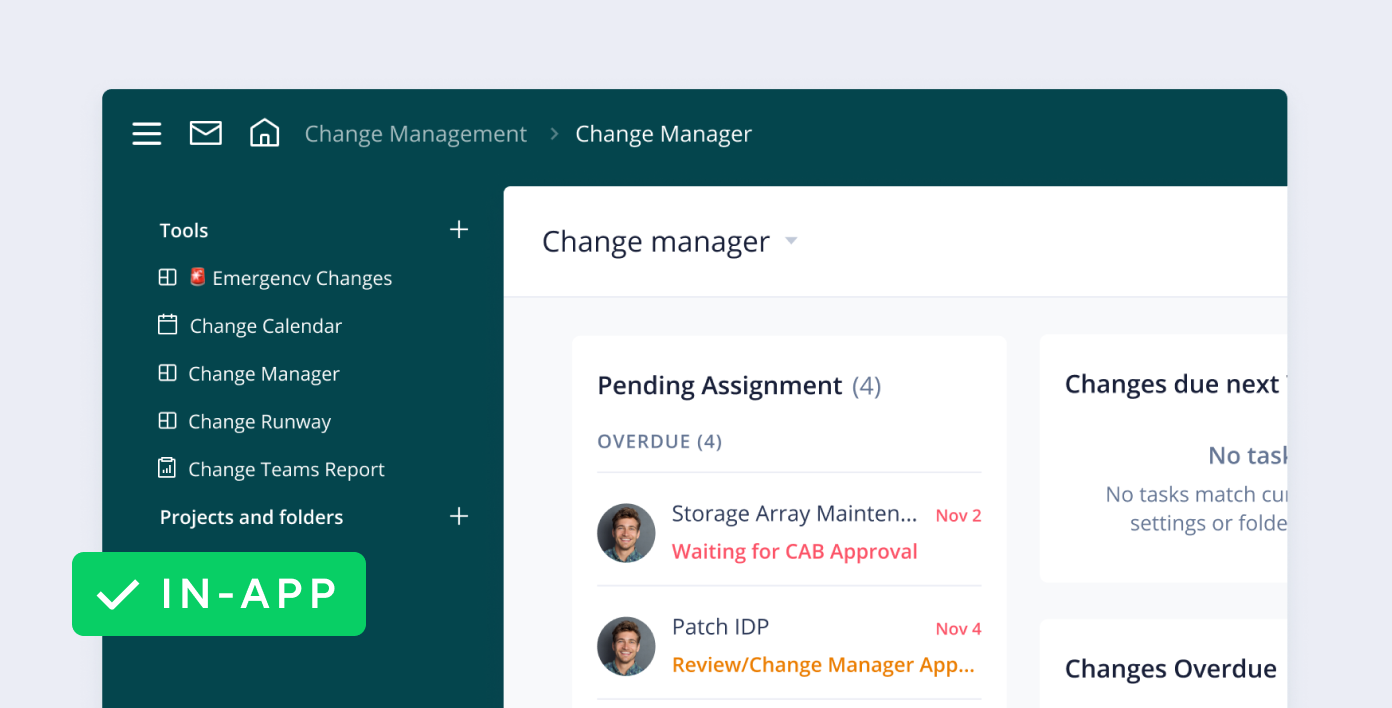This screenshot has height=708, width=1392.
Task: Click the Change Manager board icon
Action: (x=167, y=373)
